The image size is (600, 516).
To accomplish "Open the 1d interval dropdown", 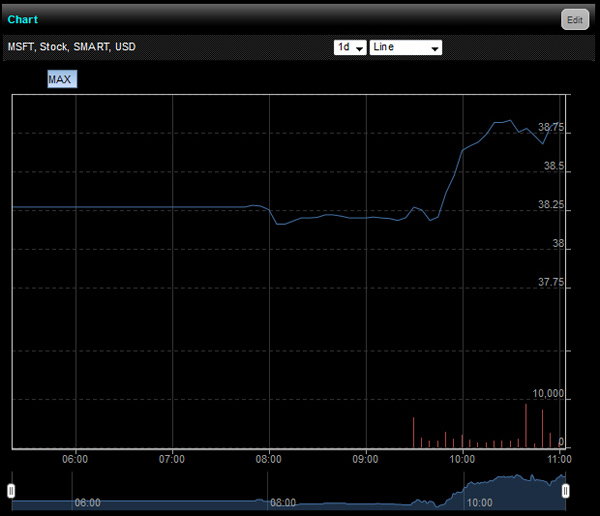I will pyautogui.click(x=350, y=47).
